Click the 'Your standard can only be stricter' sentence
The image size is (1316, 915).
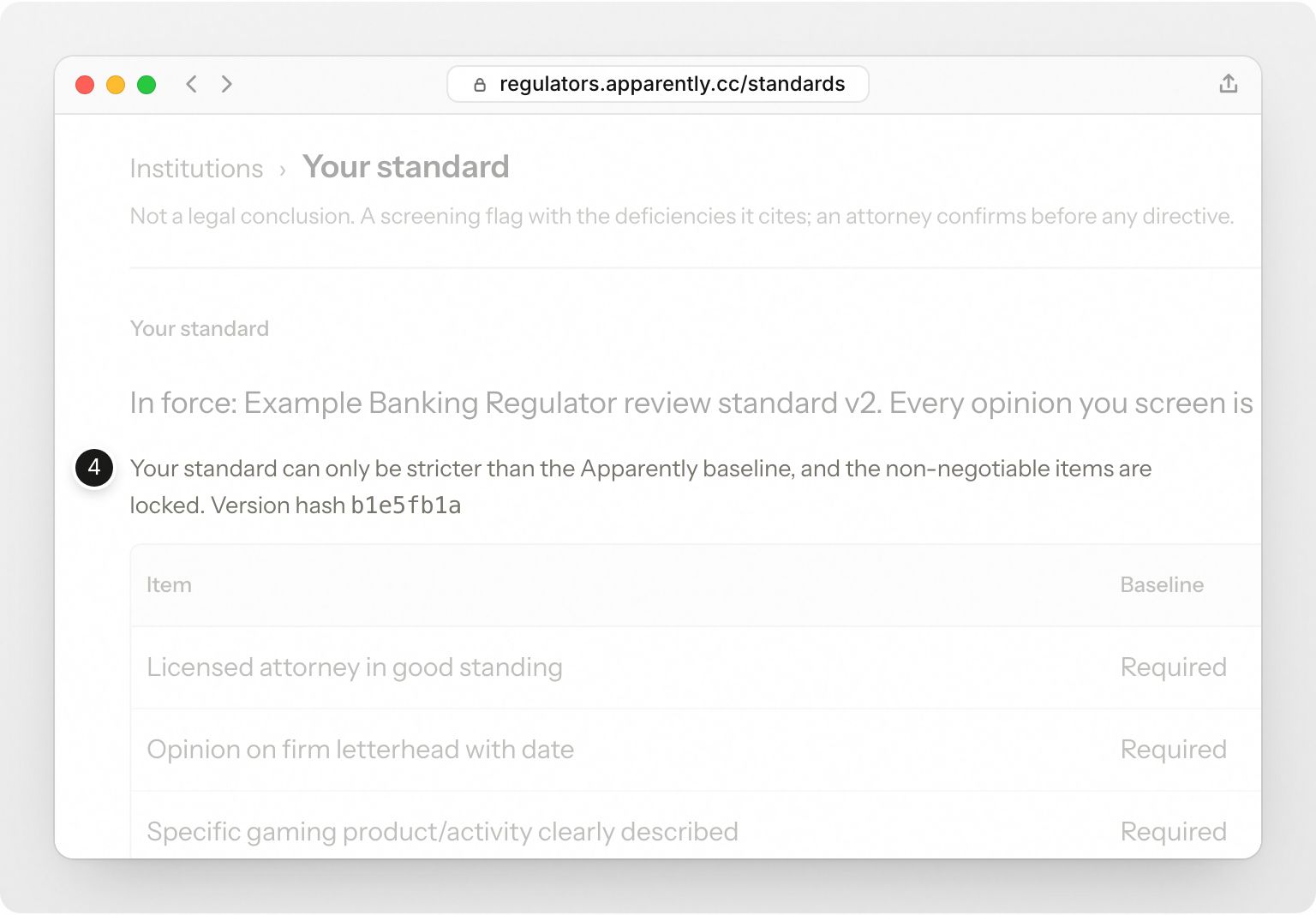641,487
